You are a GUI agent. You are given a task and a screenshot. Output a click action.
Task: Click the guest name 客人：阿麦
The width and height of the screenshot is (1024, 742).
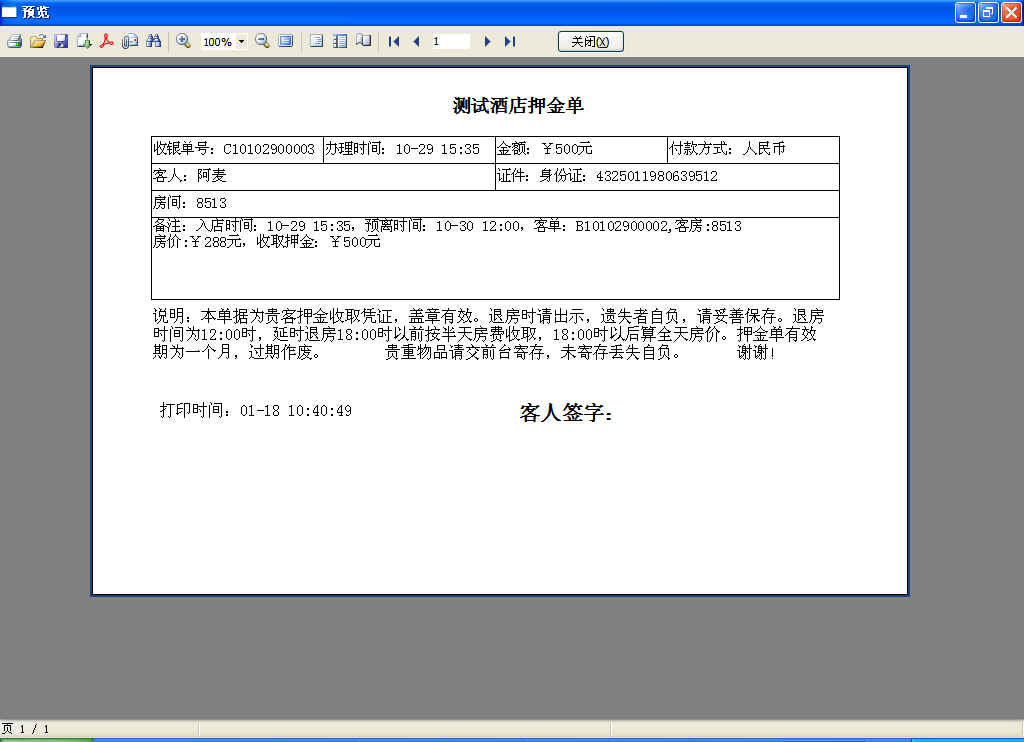pyautogui.click(x=189, y=176)
